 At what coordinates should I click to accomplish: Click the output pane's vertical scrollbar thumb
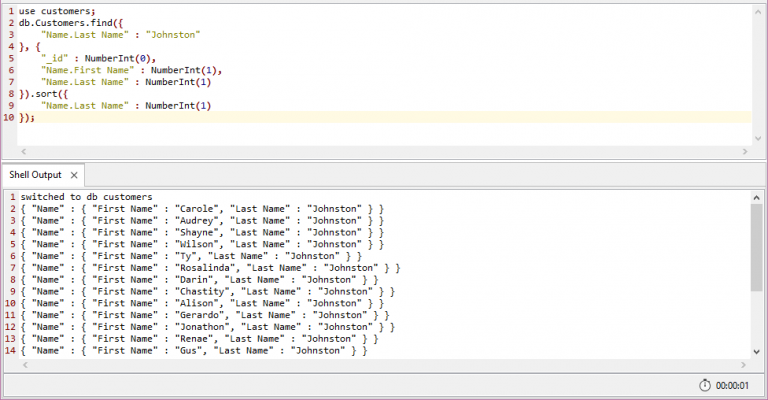click(x=757, y=245)
